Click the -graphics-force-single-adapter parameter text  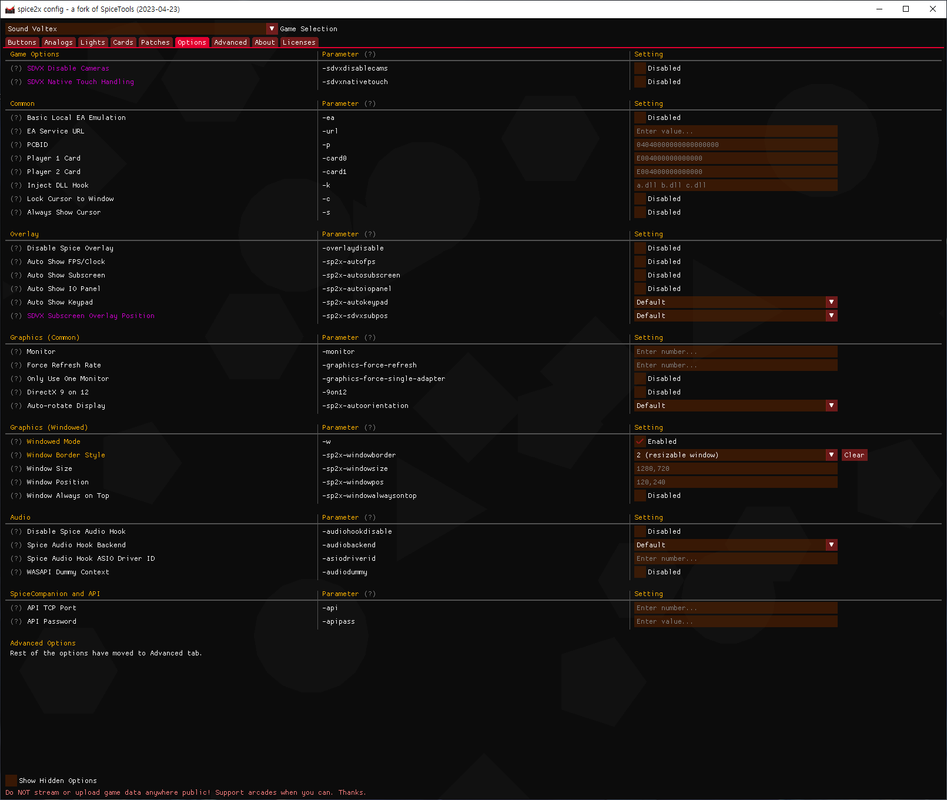(x=384, y=379)
